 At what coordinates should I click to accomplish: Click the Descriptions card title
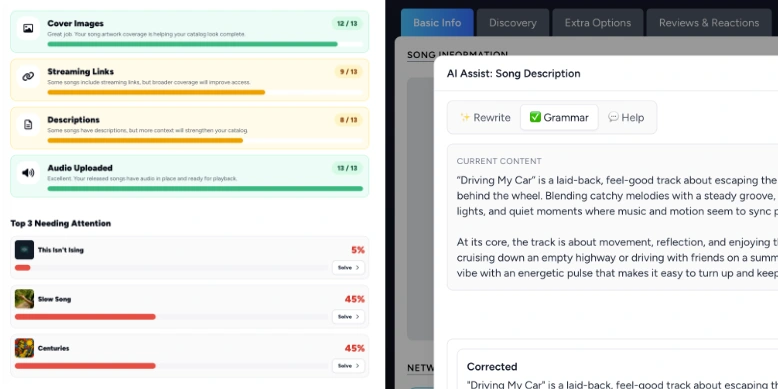[73, 120]
